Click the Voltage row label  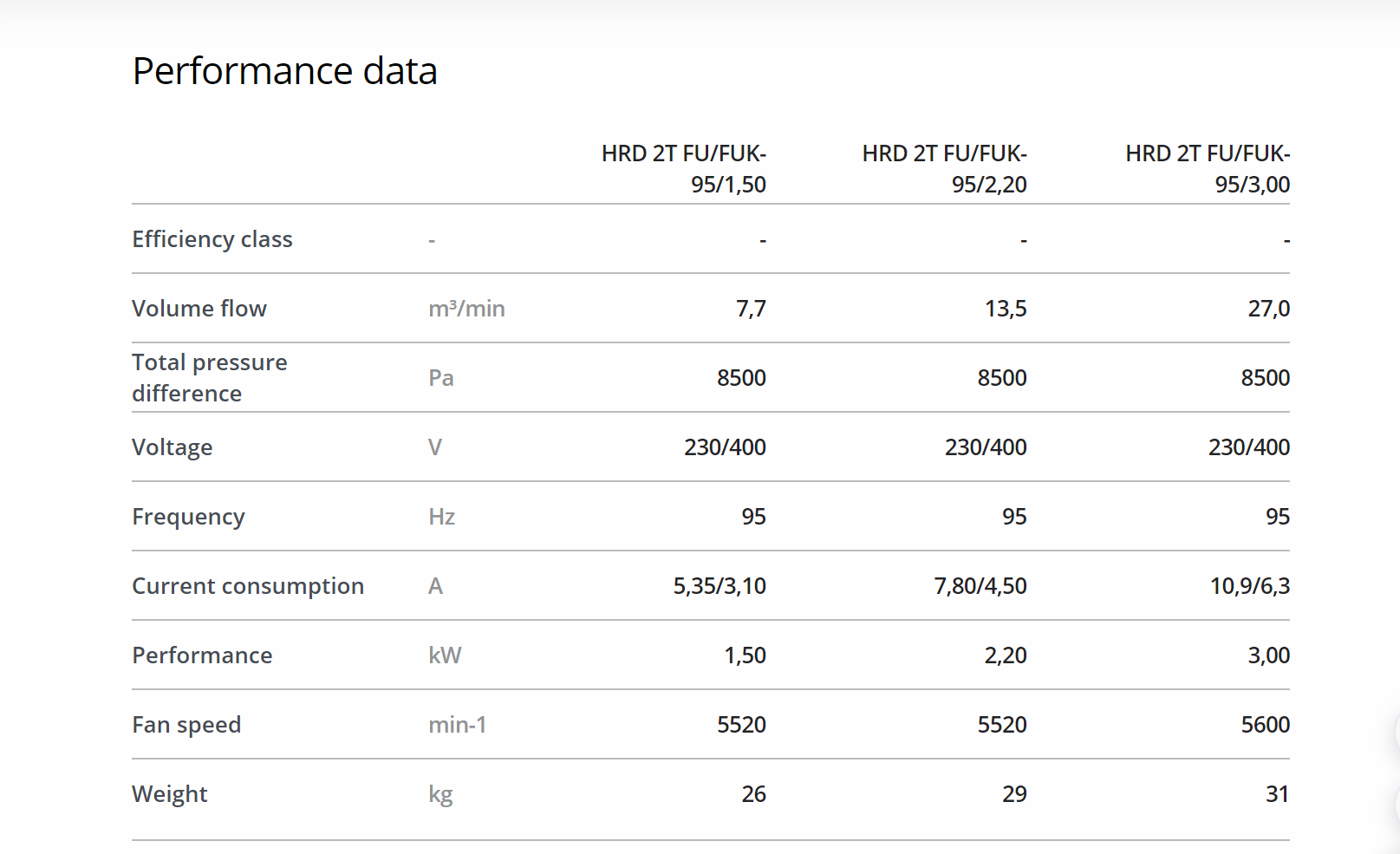(173, 447)
